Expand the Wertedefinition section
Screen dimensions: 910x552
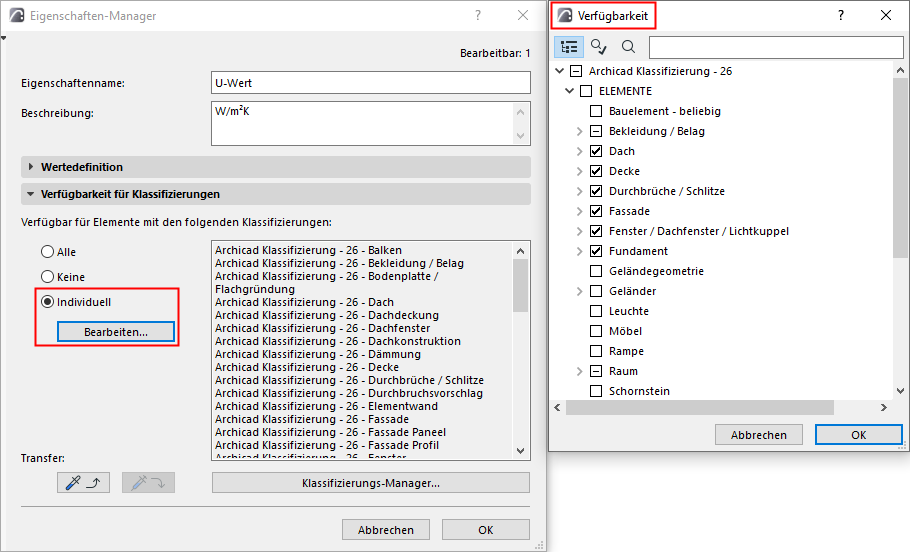[276, 167]
